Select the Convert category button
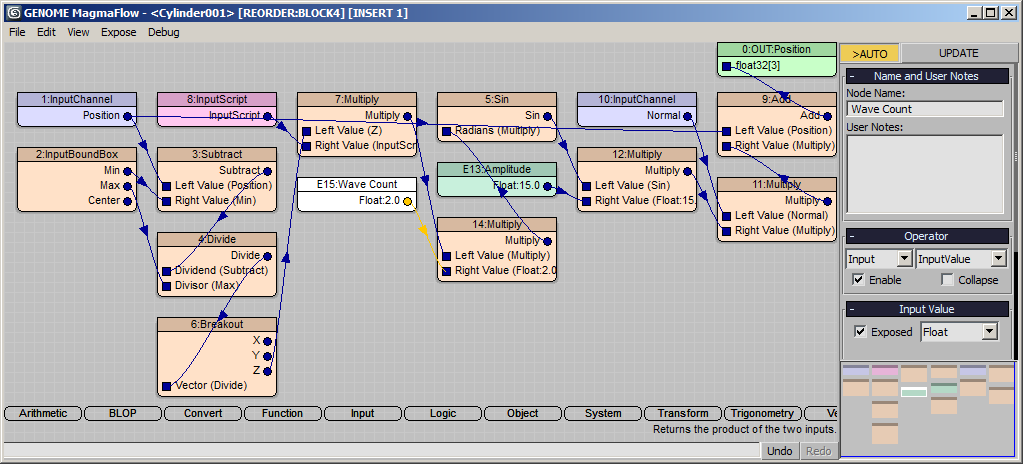This screenshot has height=464, width=1023. pos(203,413)
